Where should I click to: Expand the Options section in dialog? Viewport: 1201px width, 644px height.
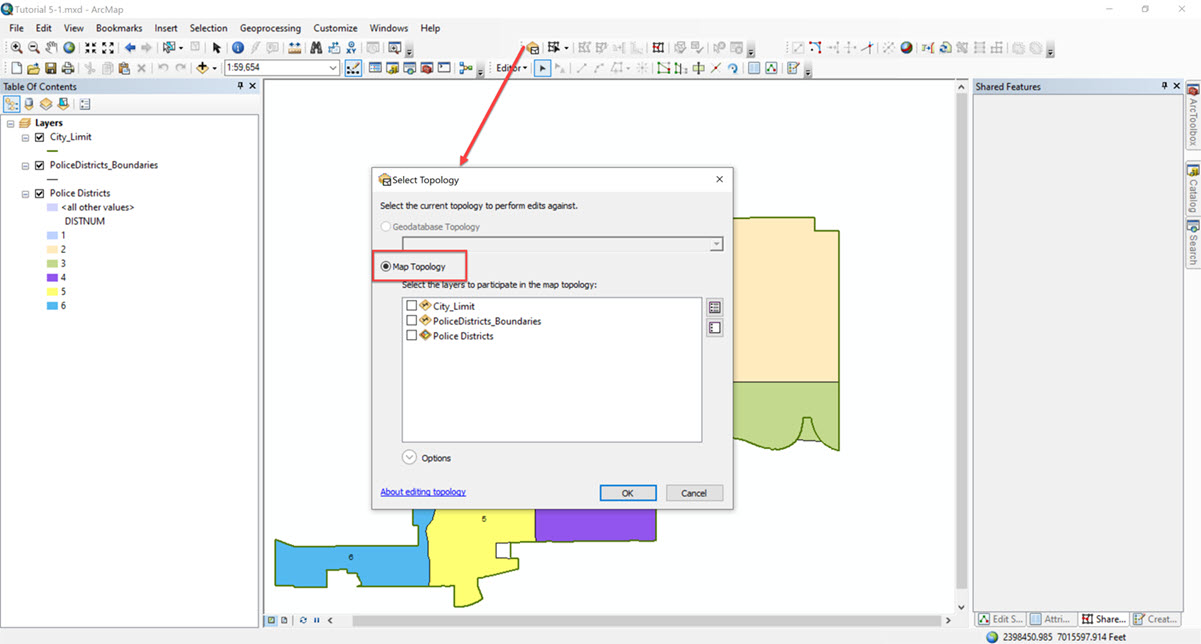[409, 458]
